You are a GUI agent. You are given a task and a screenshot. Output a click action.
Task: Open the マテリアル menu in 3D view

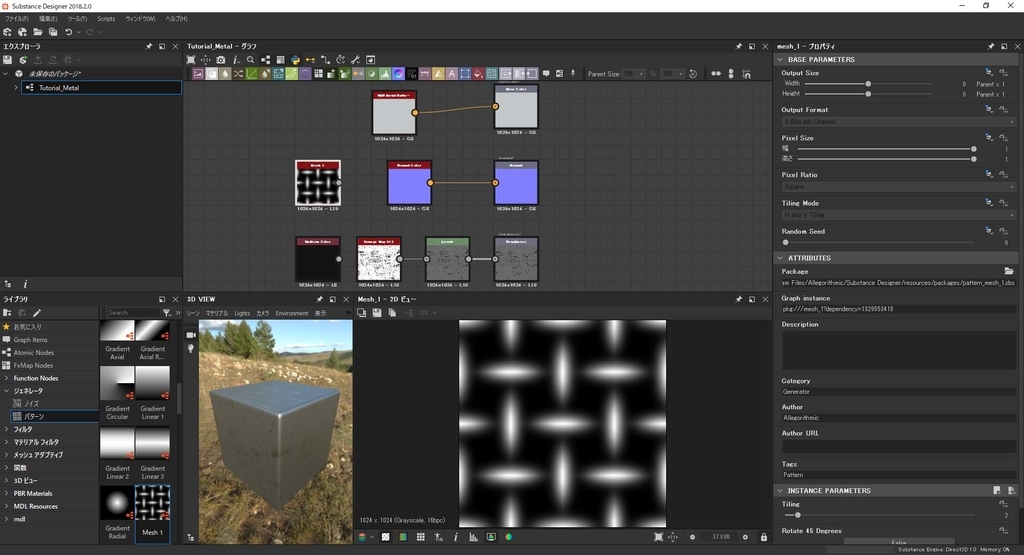[x=217, y=313]
